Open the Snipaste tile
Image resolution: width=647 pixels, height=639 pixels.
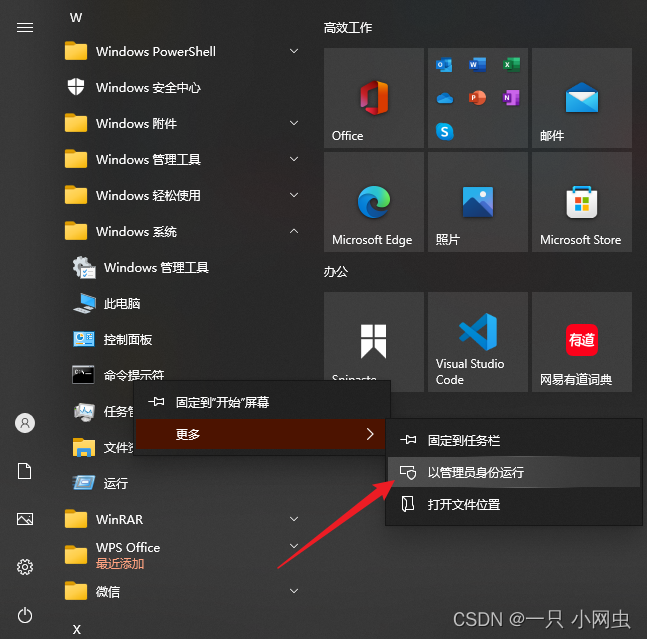tap(374, 337)
